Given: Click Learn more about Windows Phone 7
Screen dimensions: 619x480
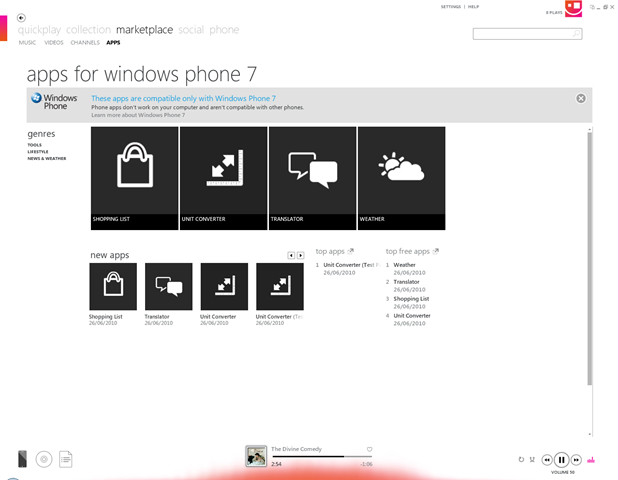Looking at the screenshot, I should [x=138, y=115].
